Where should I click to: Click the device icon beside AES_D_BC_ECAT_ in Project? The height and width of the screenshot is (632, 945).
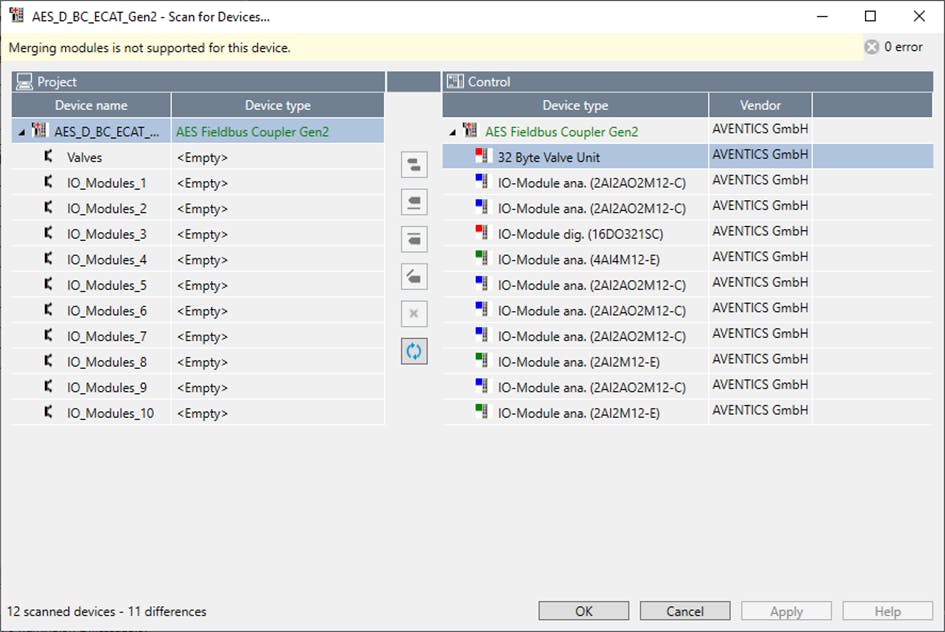pos(39,130)
